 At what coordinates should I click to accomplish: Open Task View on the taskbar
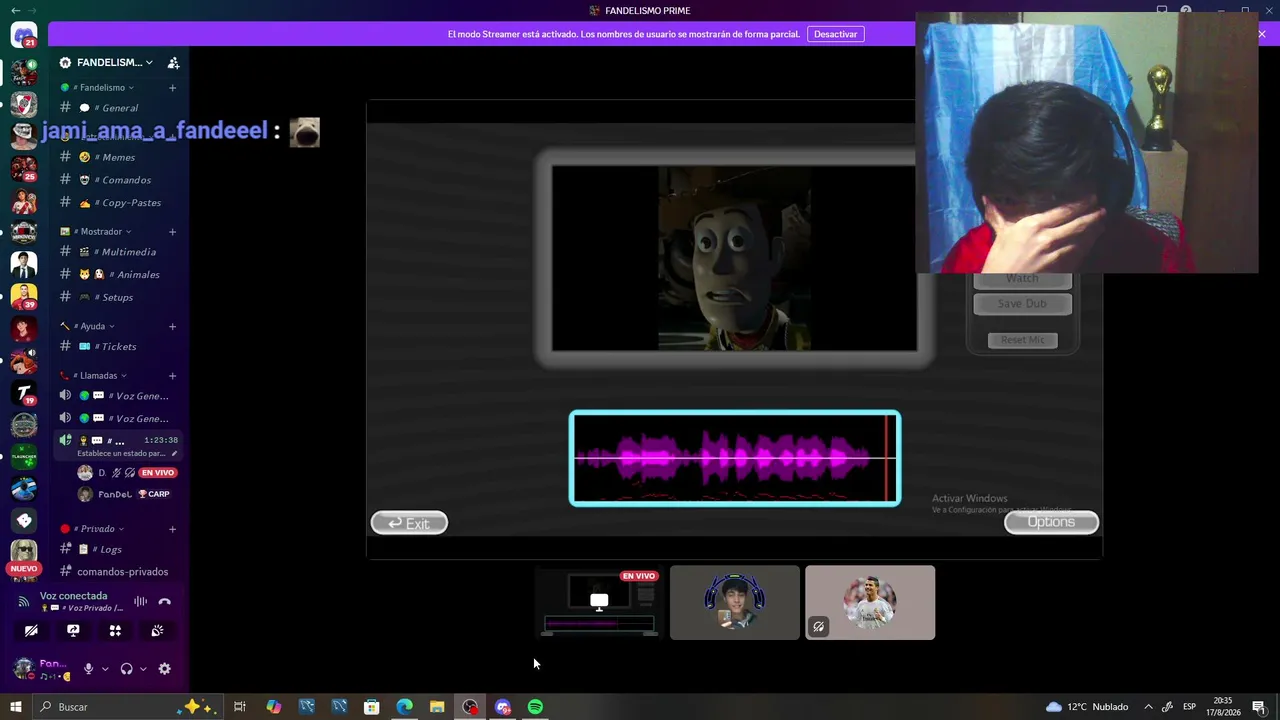240,707
